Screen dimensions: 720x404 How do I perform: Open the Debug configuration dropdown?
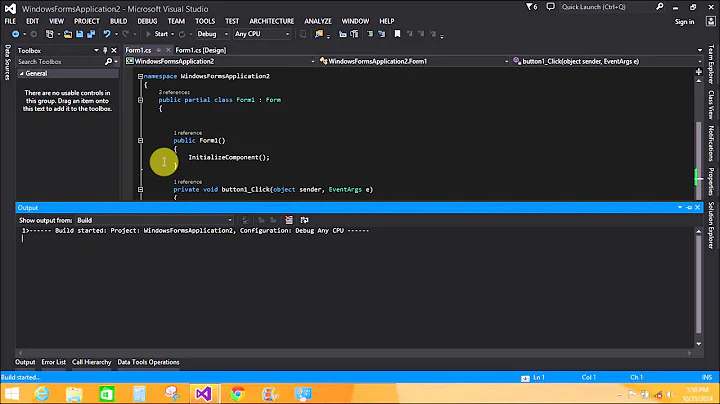[x=212, y=34]
